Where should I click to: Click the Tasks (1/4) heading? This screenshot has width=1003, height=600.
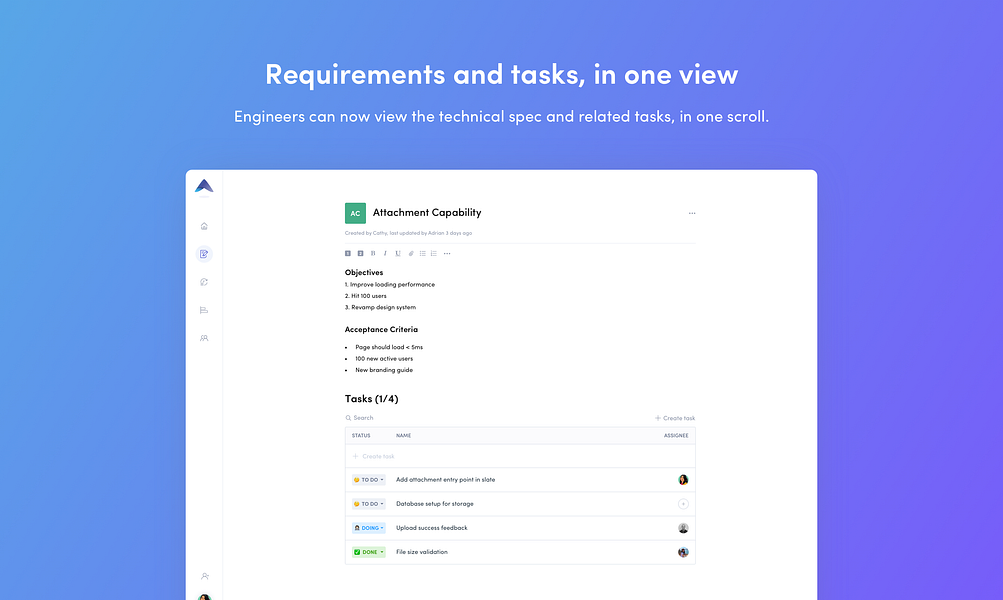point(372,399)
